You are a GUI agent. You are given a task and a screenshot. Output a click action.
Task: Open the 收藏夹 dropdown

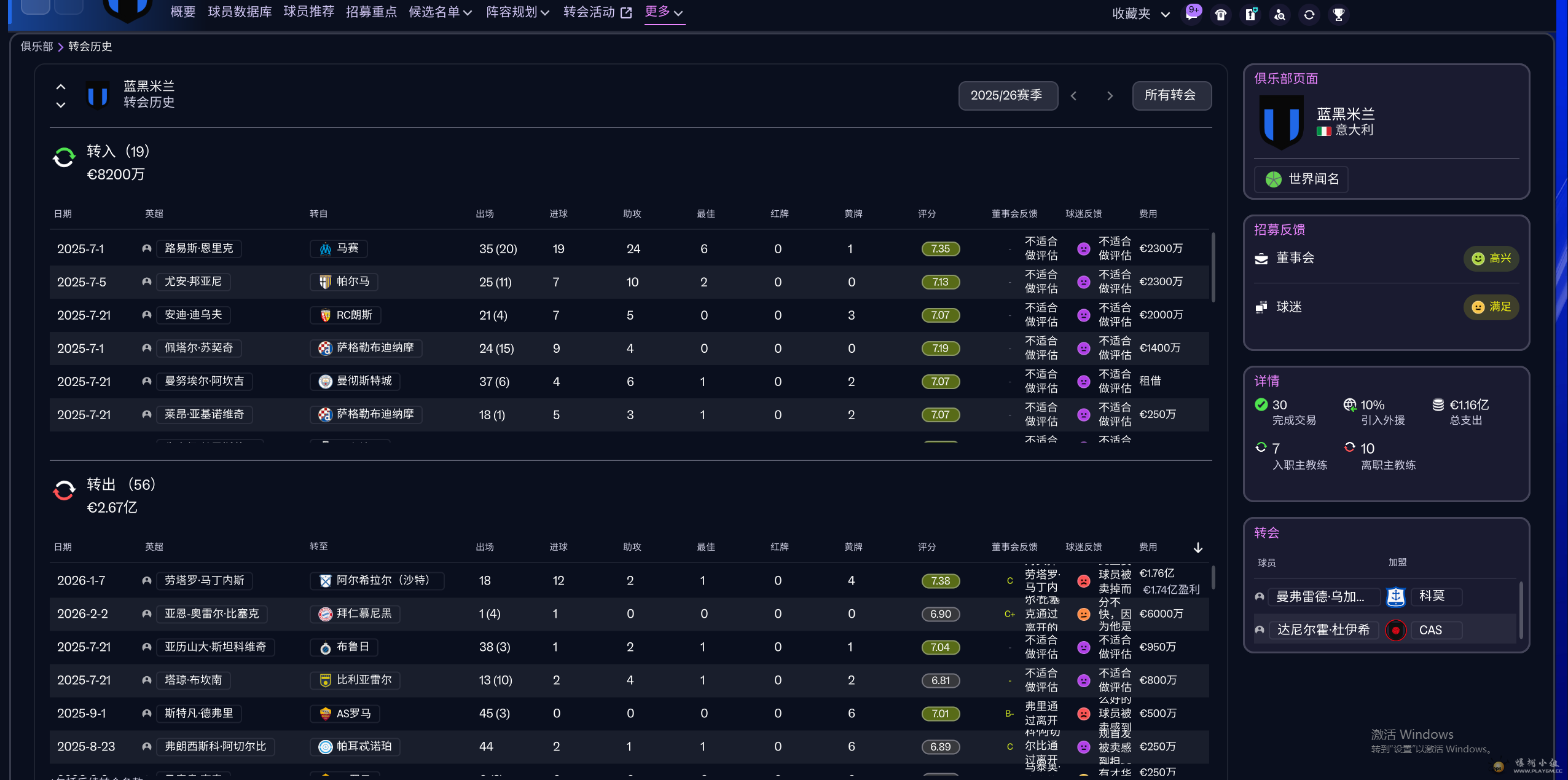click(x=1141, y=14)
